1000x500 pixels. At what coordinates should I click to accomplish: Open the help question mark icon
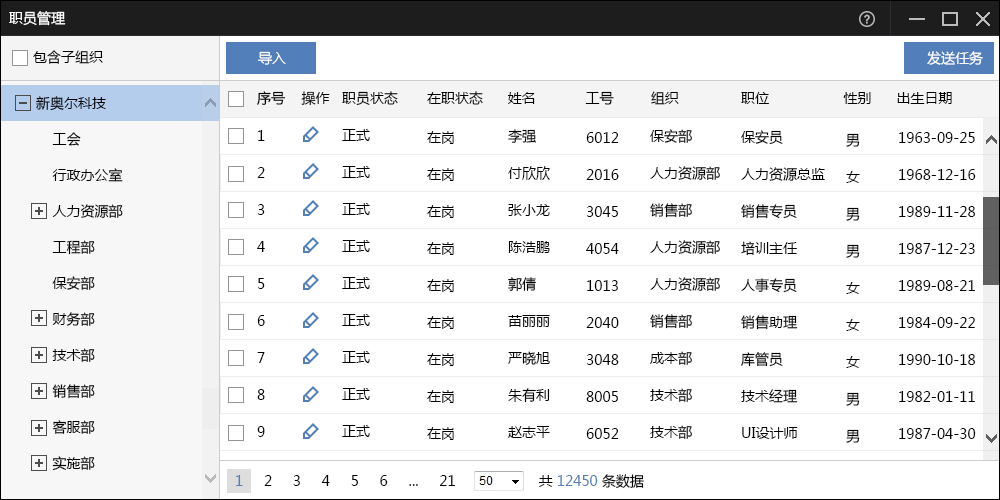[x=867, y=18]
